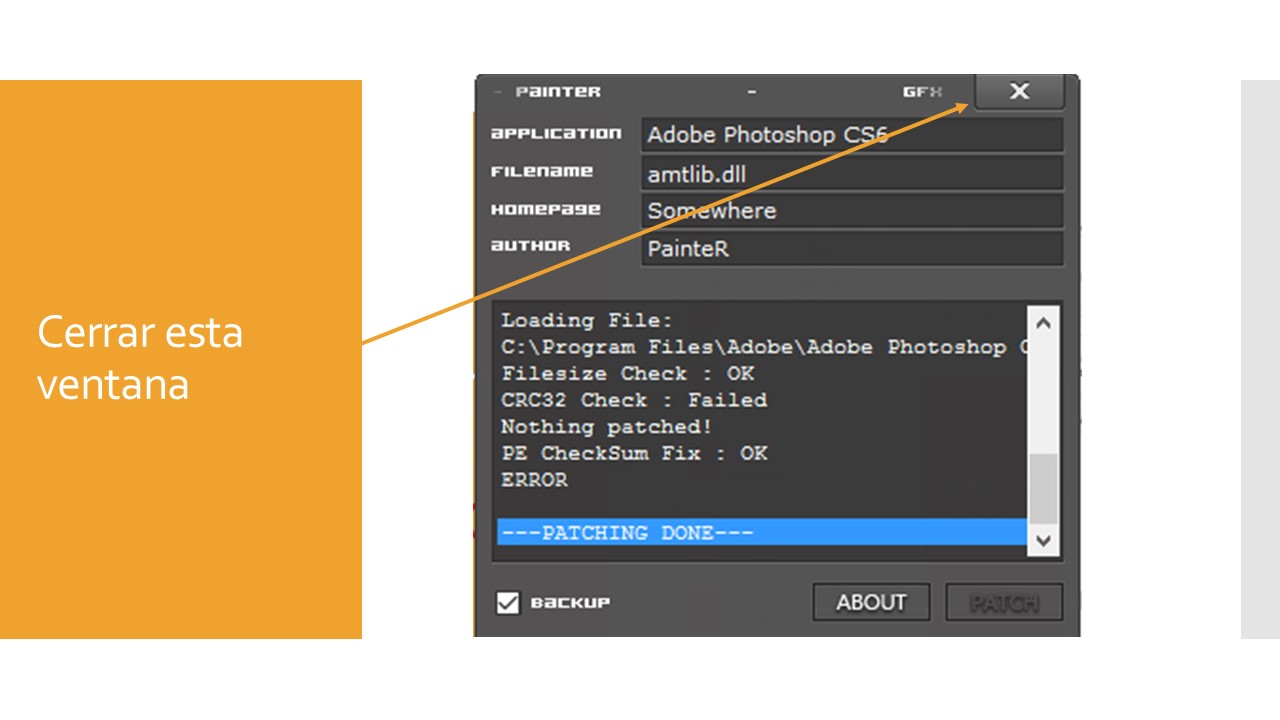Click the GFX label in title bar

click(922, 92)
